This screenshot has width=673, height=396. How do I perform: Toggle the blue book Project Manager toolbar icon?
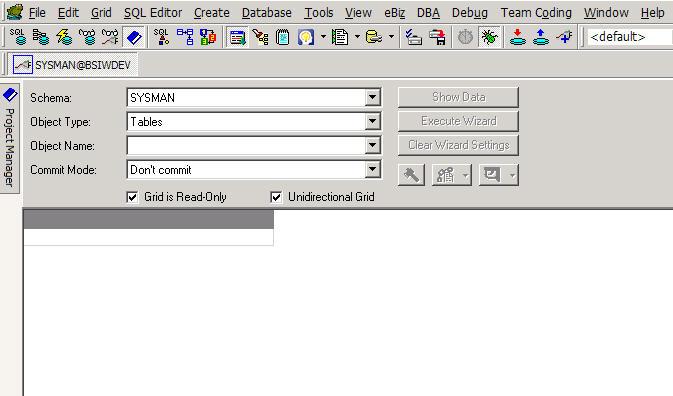[x=133, y=37]
